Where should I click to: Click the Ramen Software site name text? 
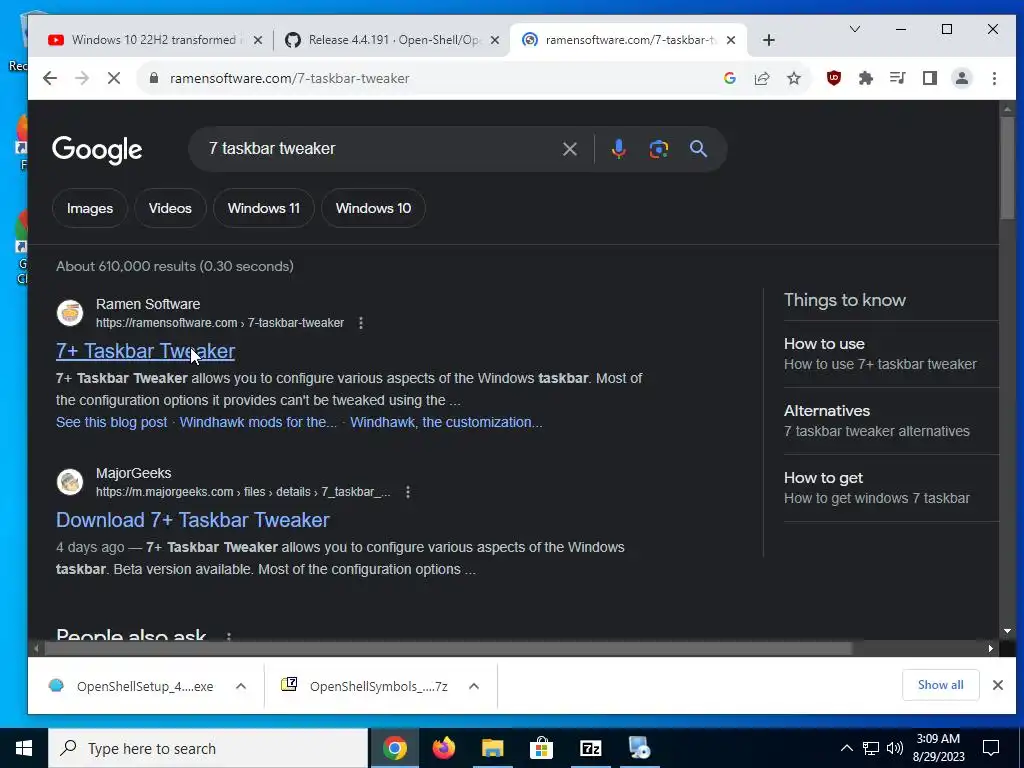tap(148, 304)
